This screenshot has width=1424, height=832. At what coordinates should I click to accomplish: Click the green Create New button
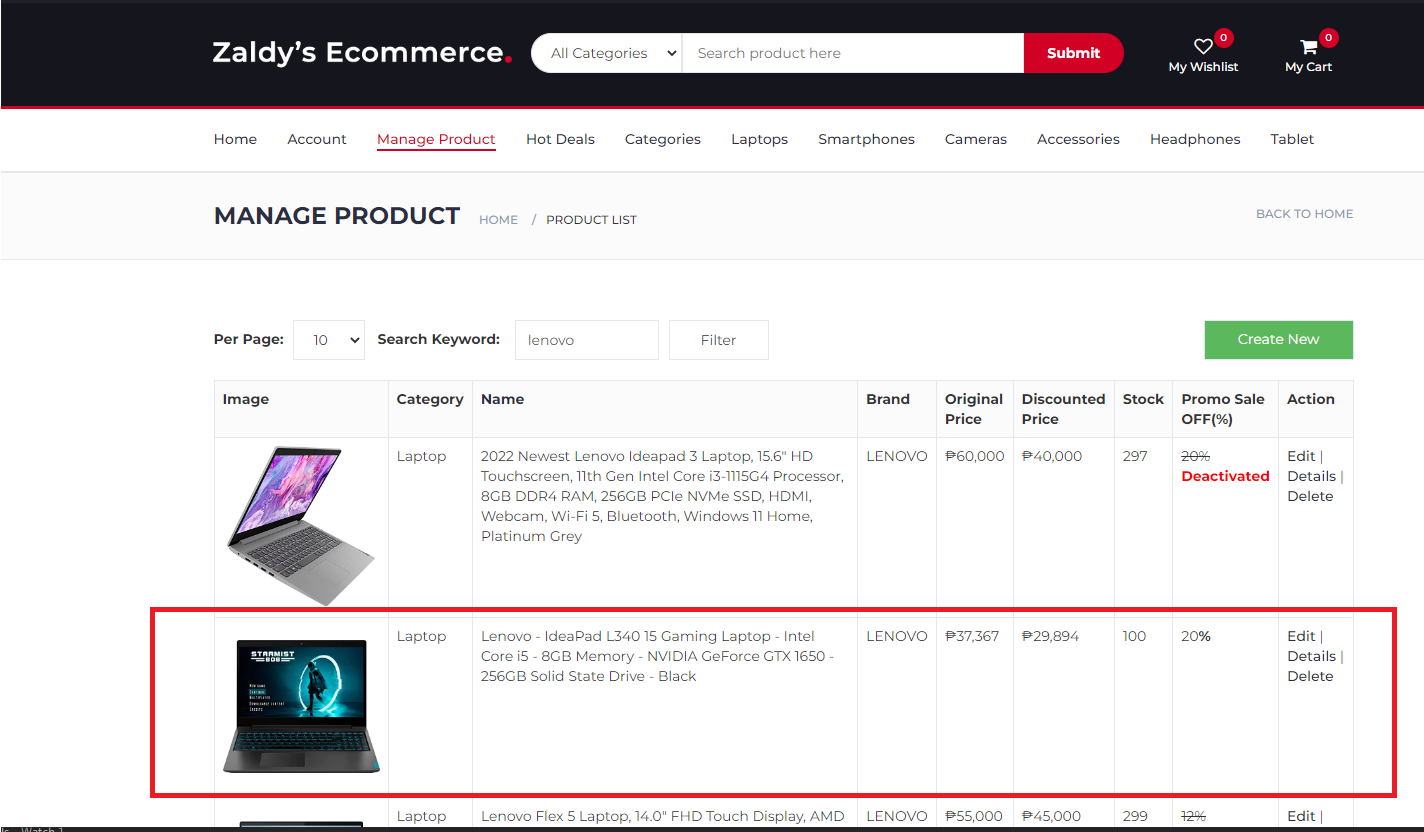pos(1278,339)
